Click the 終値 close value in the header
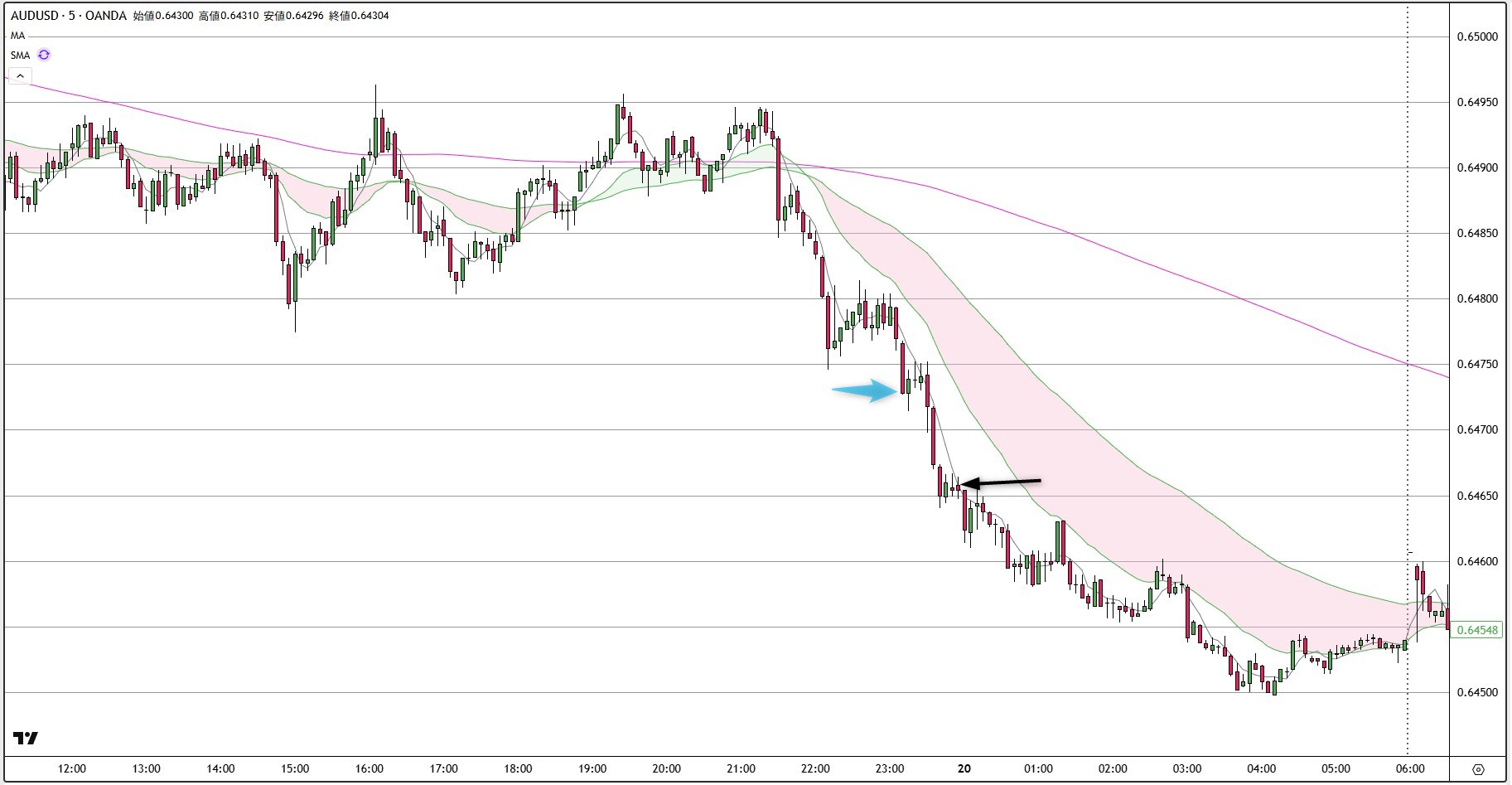 (x=359, y=16)
